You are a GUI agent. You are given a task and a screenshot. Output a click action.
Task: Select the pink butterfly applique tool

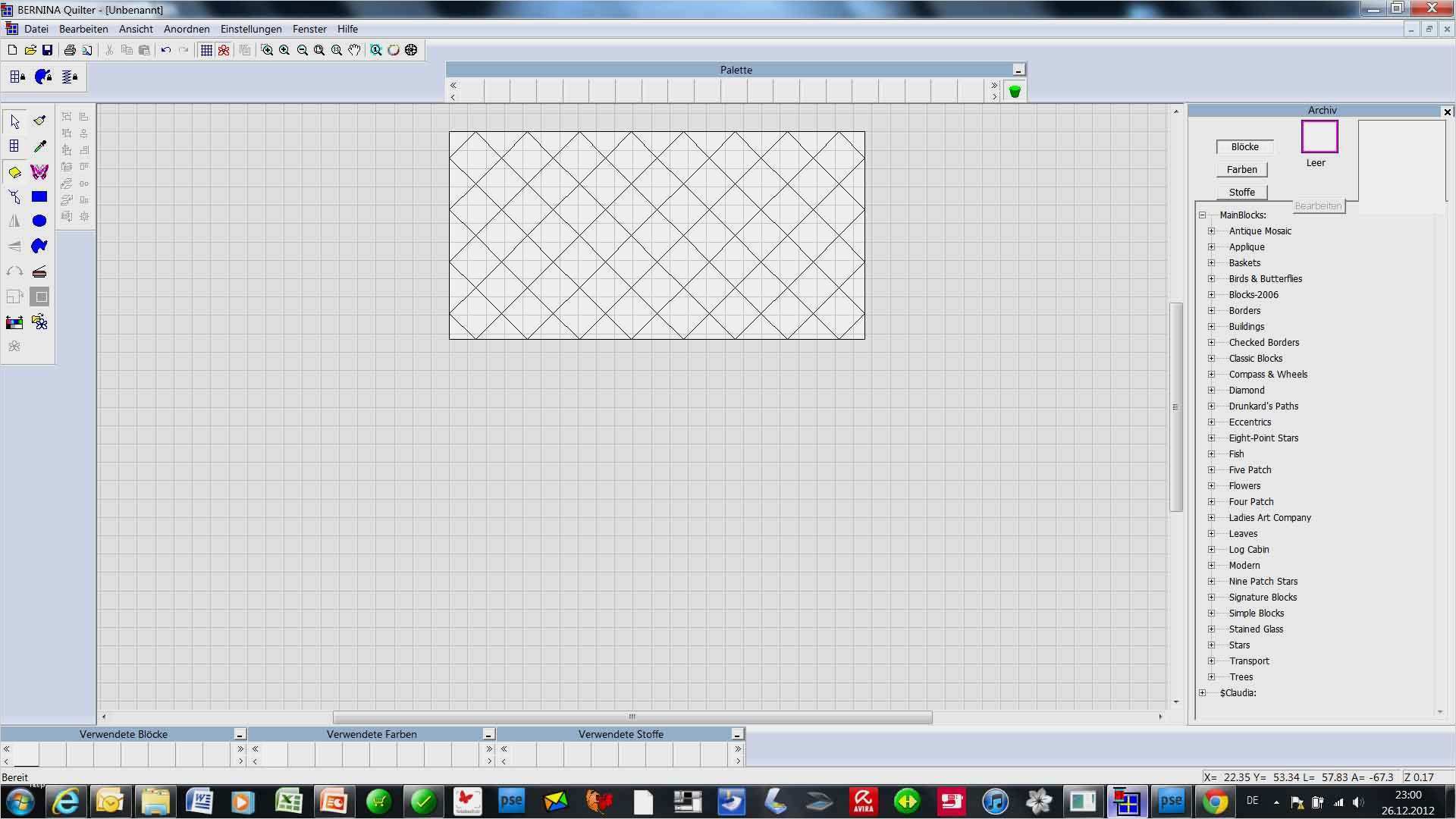(39, 171)
